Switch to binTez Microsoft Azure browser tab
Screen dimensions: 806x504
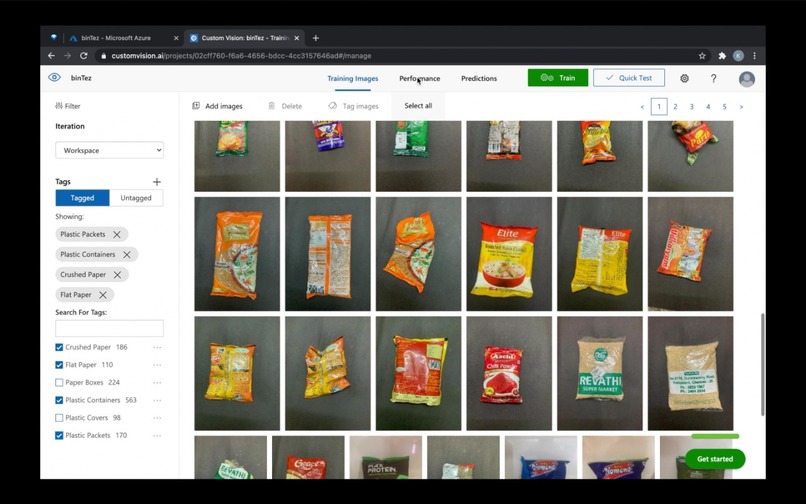click(x=123, y=38)
